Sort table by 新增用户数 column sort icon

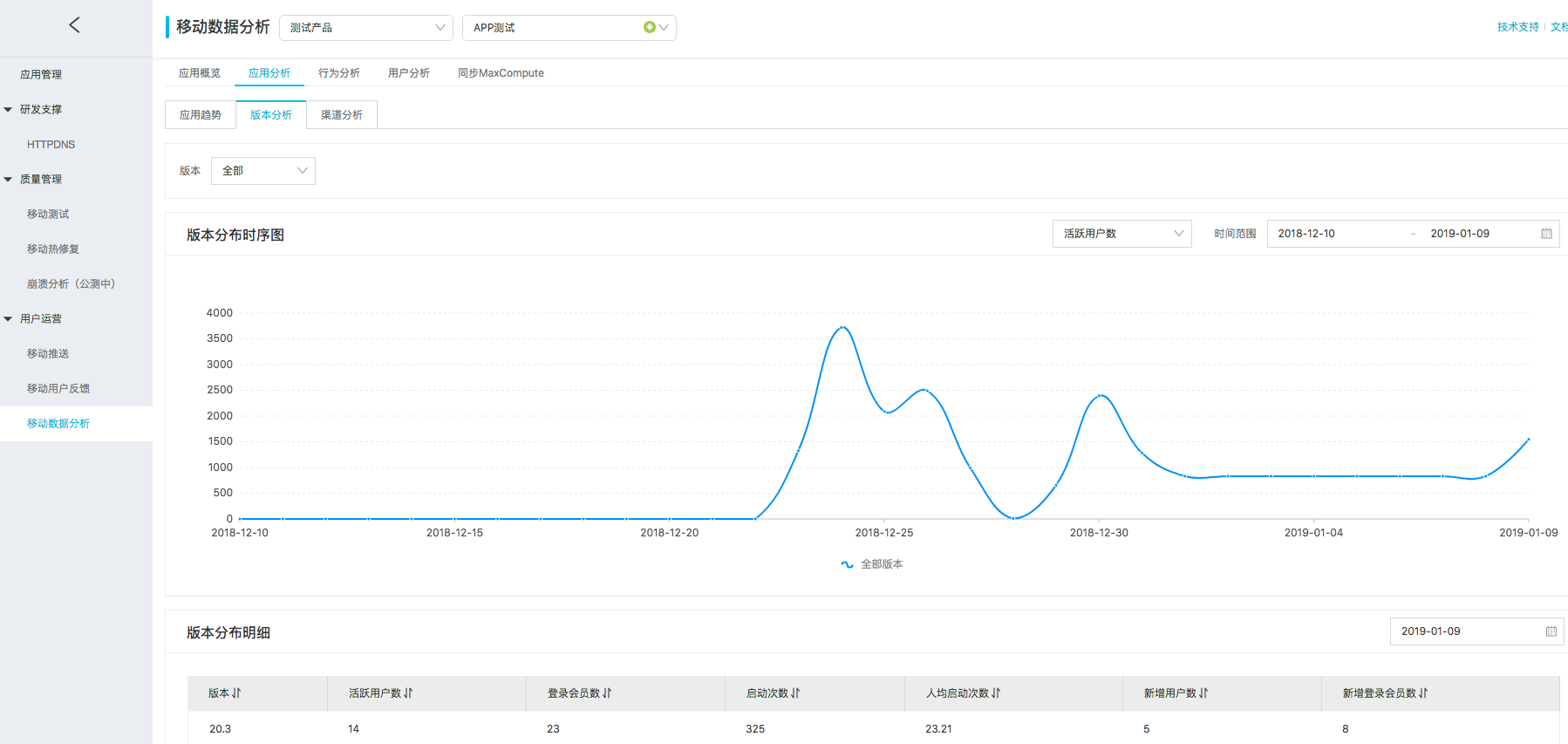click(x=1203, y=693)
